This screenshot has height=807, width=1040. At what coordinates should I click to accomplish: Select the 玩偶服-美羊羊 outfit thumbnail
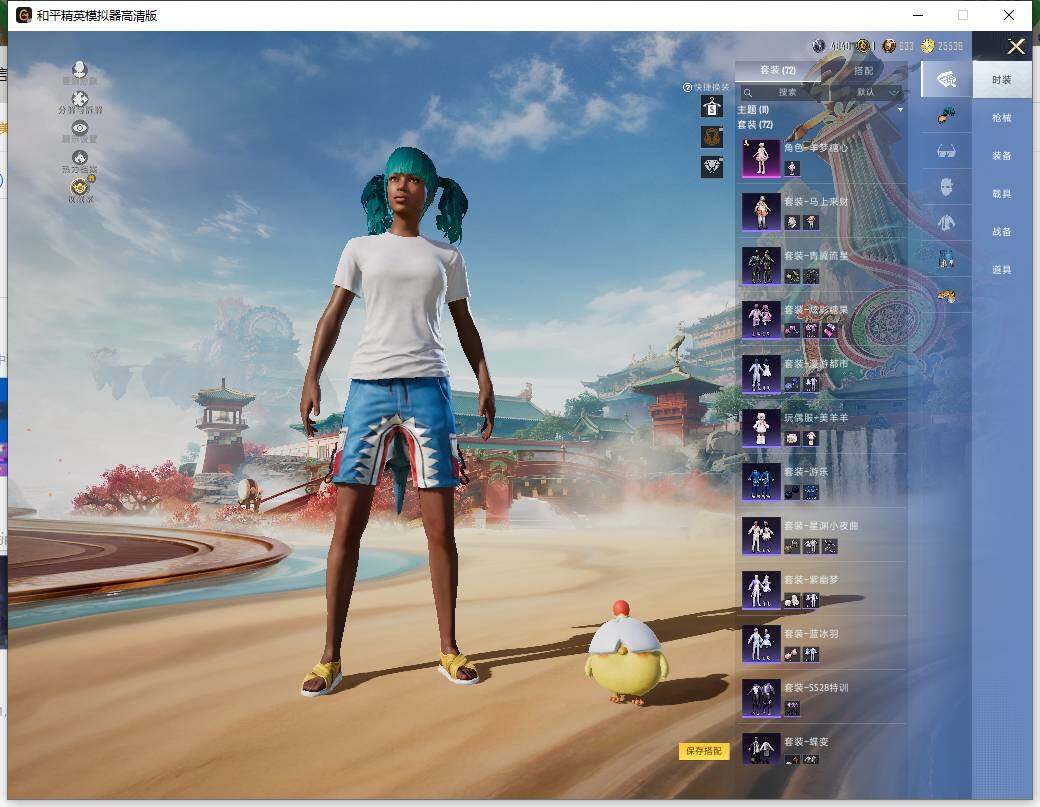point(761,427)
